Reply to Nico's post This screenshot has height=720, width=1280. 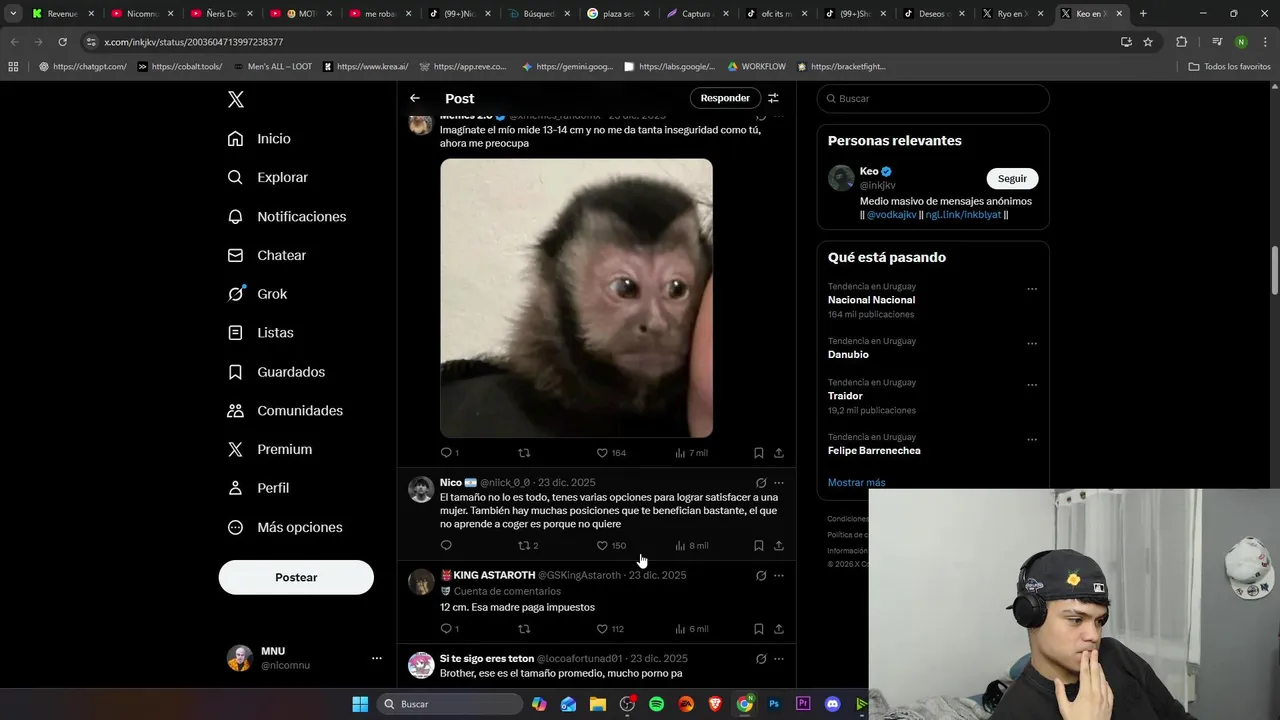click(x=446, y=546)
